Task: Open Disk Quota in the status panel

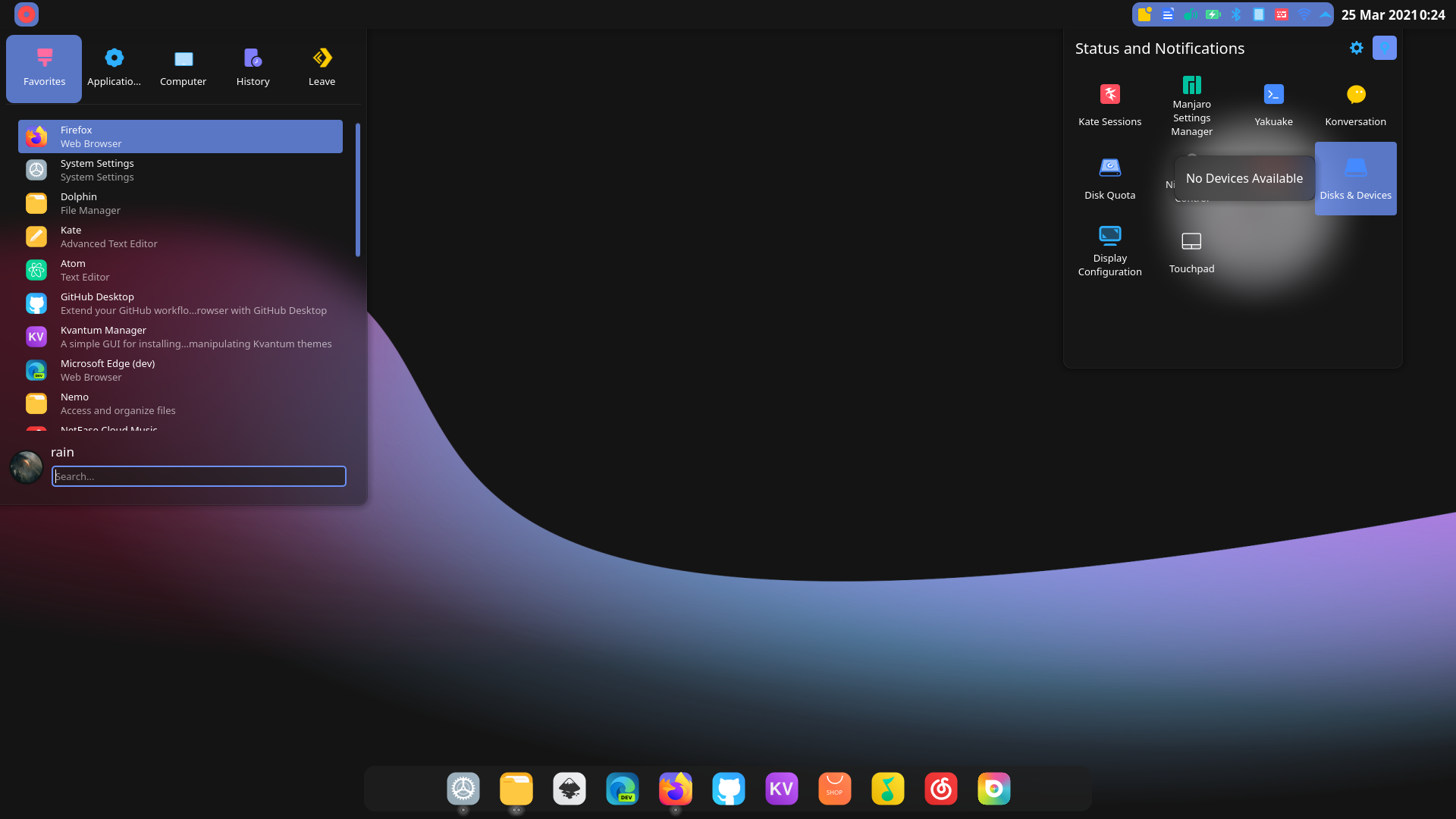Action: pos(1110,179)
